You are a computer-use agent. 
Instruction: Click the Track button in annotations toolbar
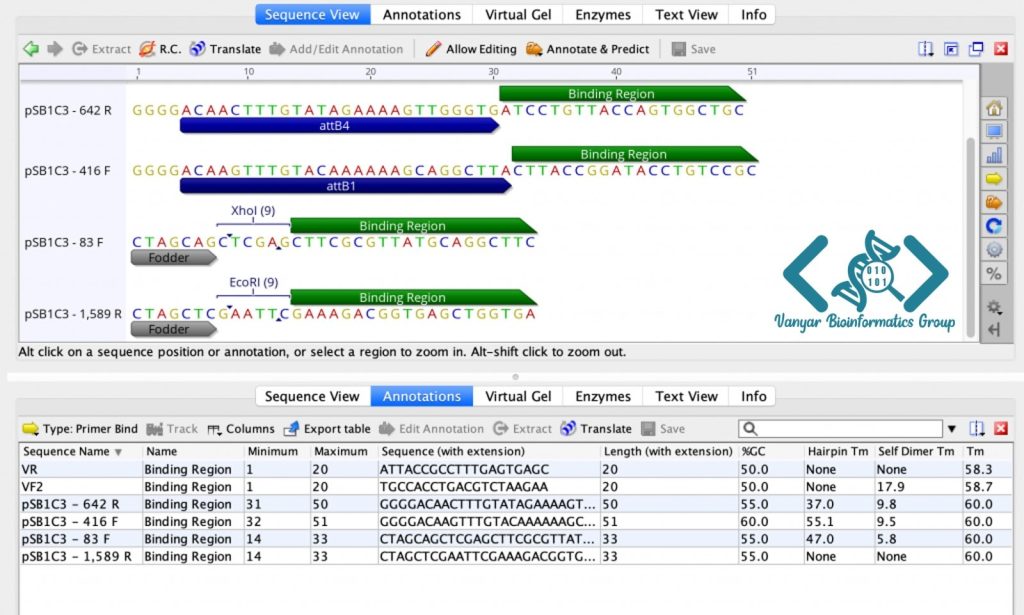172,429
